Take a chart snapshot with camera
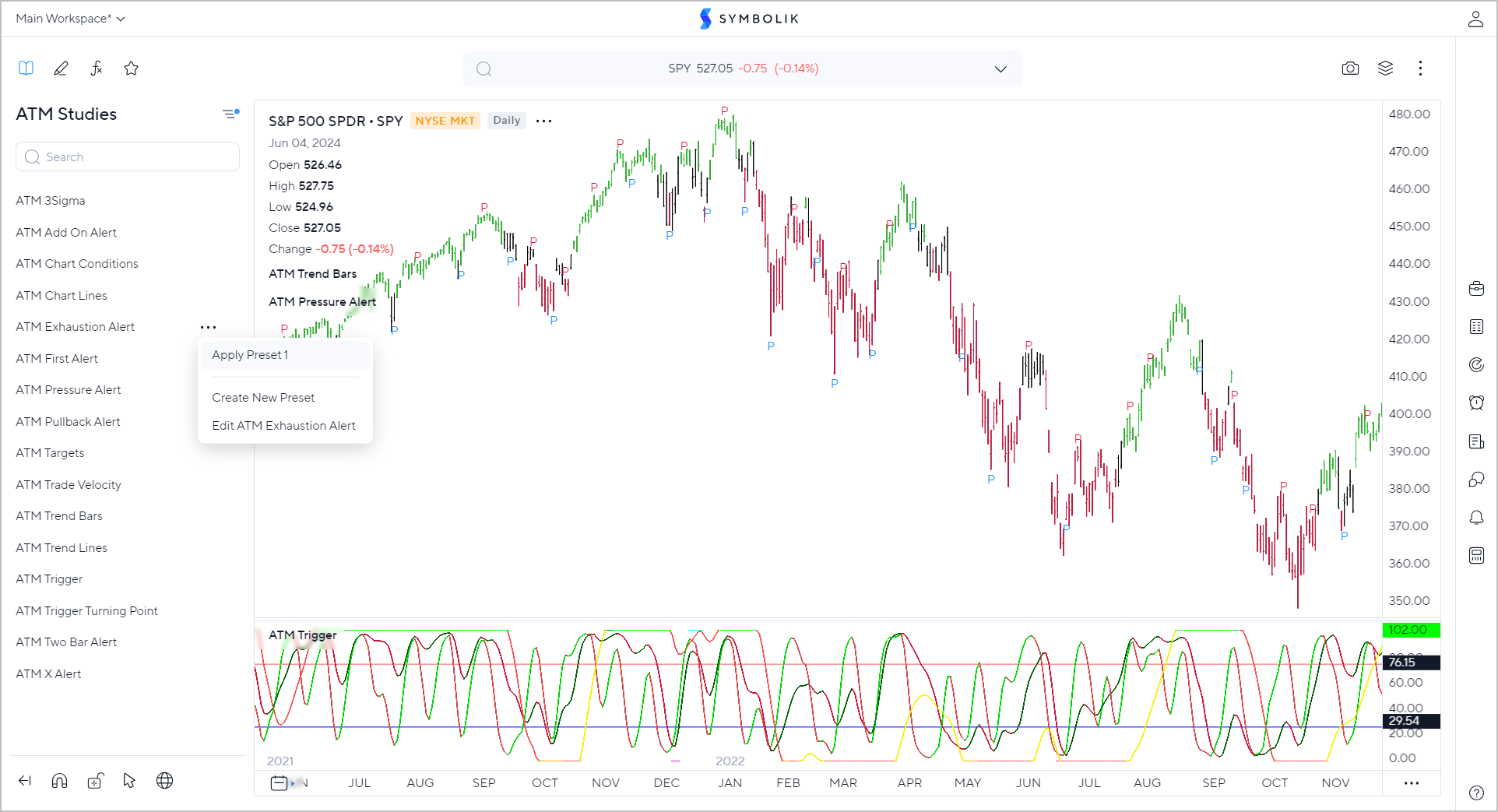1498x812 pixels. click(1350, 69)
